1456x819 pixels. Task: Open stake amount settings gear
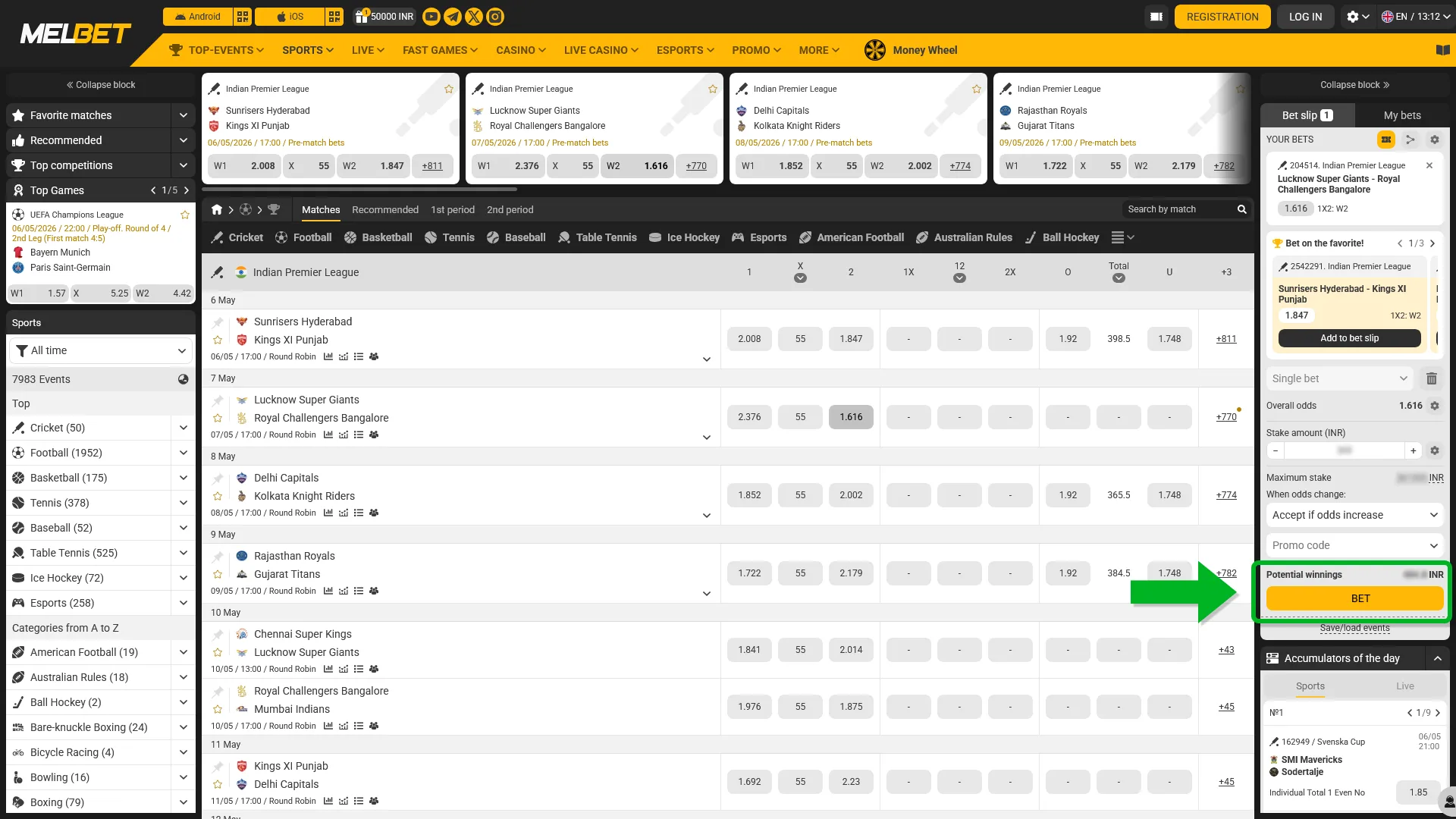click(x=1435, y=450)
